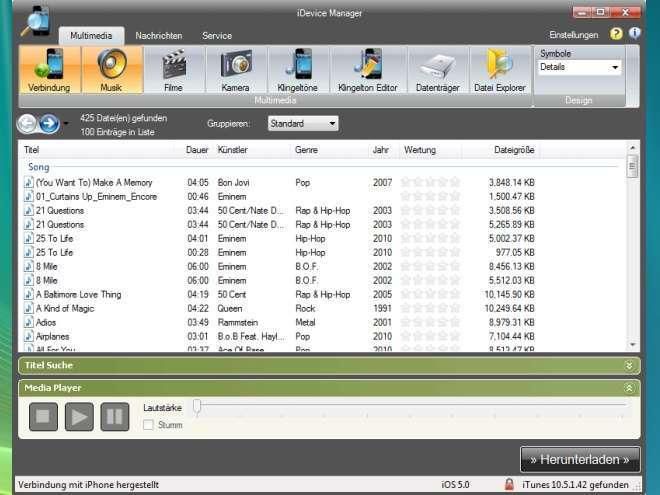Screen dimensions: 660x495
Task: Set star rating for Adios row
Action: point(430,322)
